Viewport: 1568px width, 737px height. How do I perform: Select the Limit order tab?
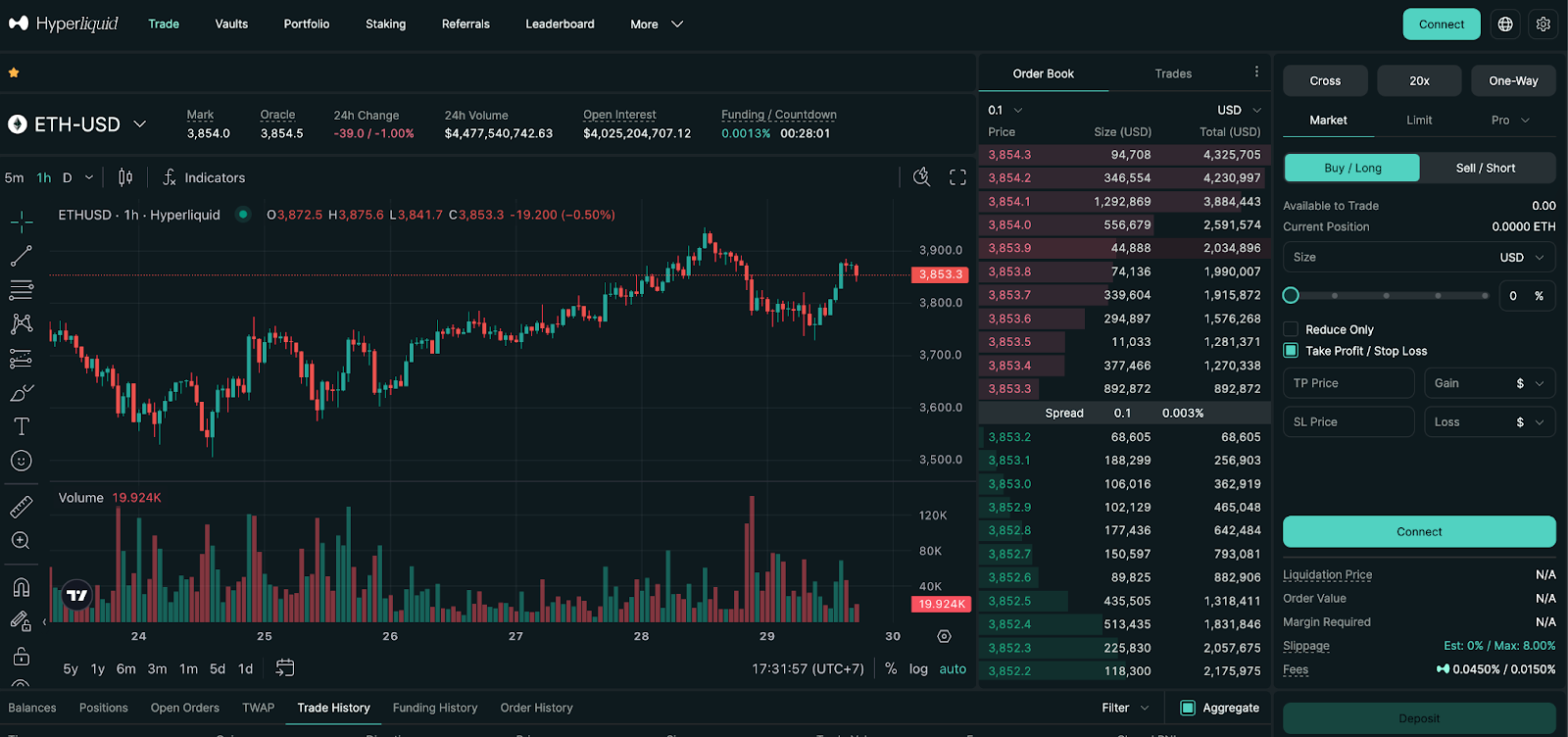coord(1419,120)
